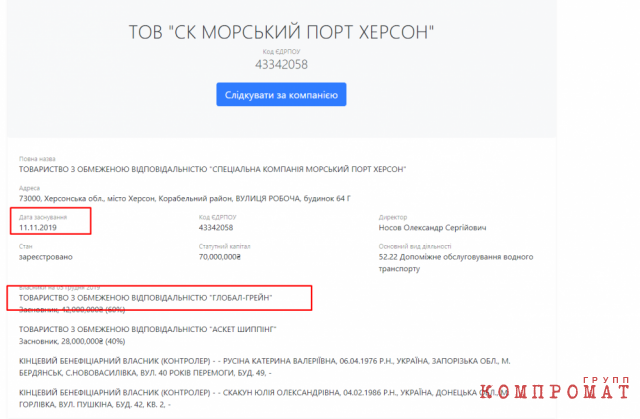
Task: Click the ЄДРПОУ code in details row
Action: coord(216,228)
